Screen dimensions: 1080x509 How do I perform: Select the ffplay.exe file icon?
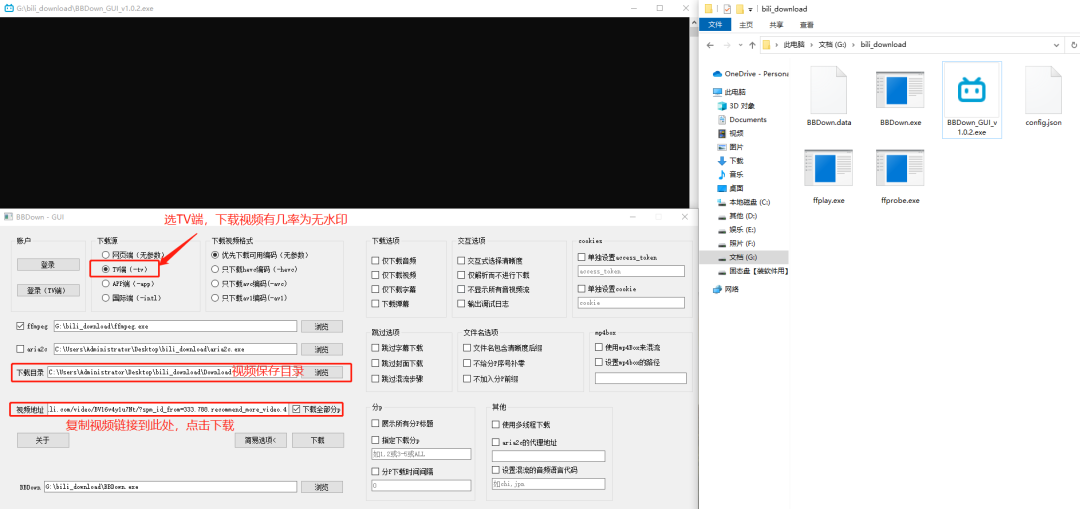tap(829, 177)
